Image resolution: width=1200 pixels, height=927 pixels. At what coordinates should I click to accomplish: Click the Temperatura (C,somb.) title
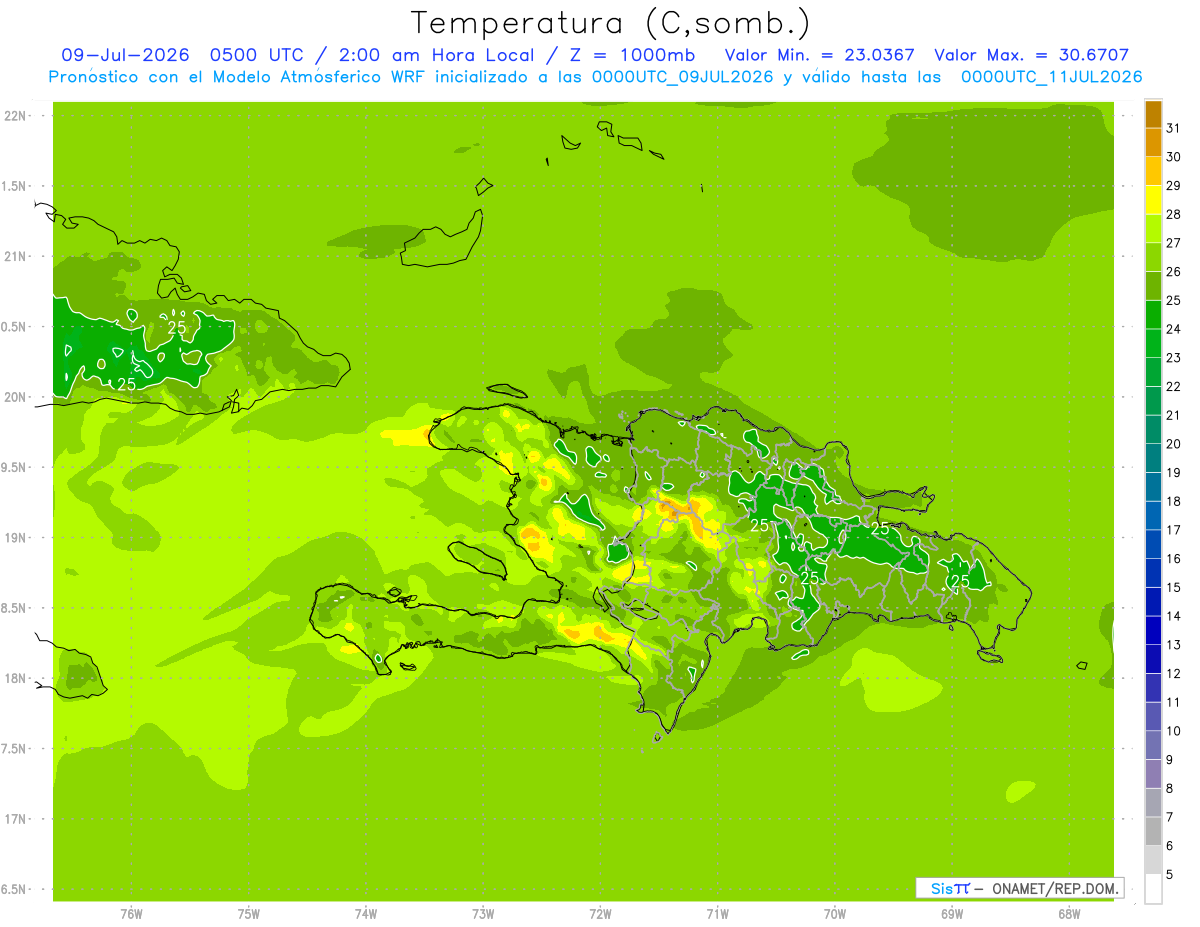(x=610, y=23)
